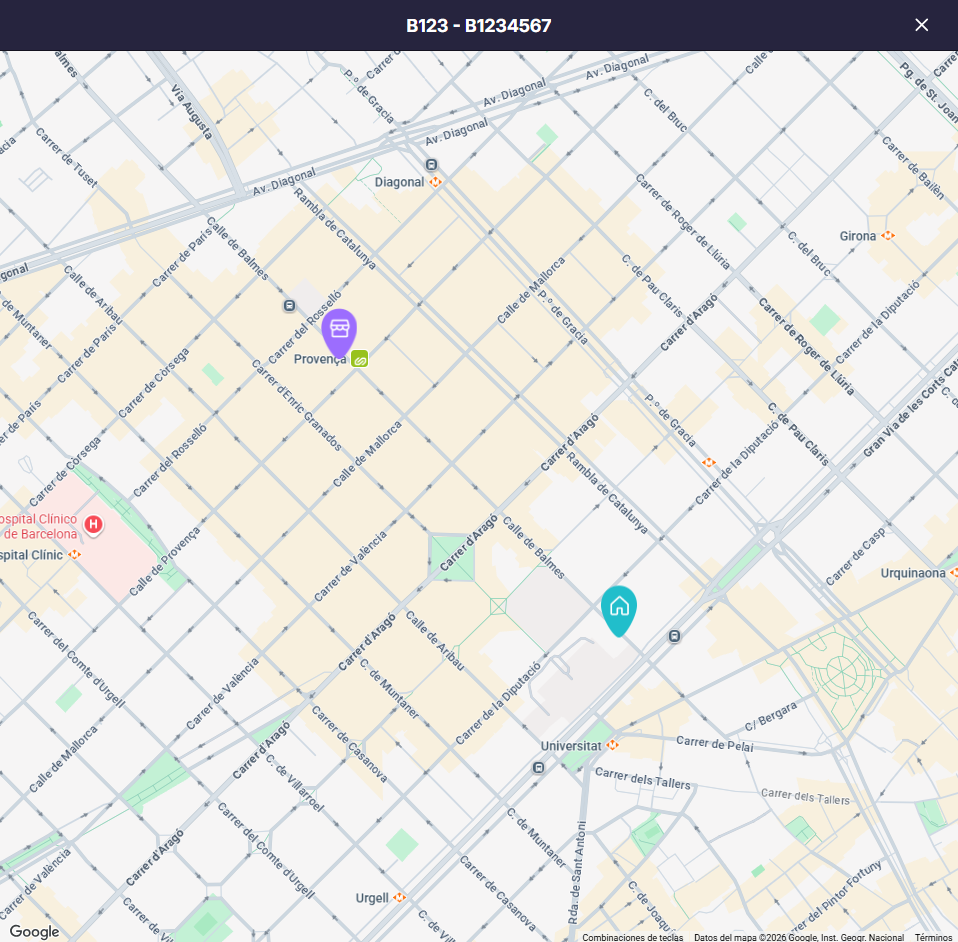958x942 pixels.
Task: Click the Gran Via de les Corts label
Action: (909, 407)
